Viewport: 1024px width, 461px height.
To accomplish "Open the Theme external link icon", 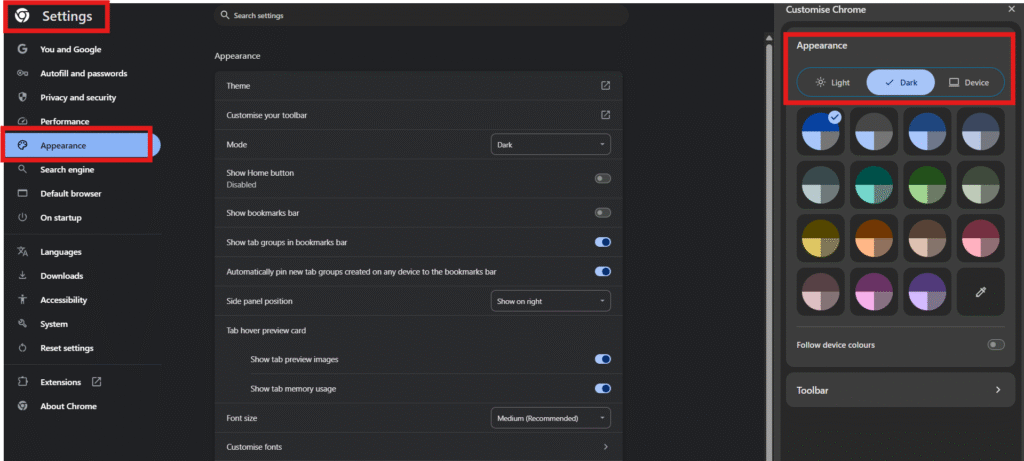I will click(x=605, y=86).
